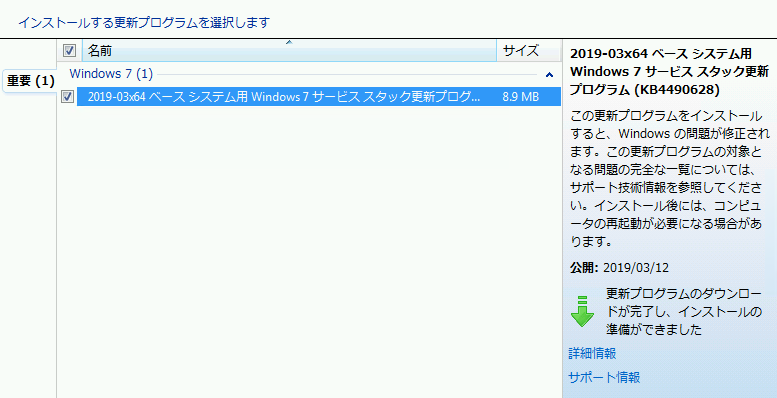This screenshot has width=777, height=398.
Task: Toggle the select-all checkbox in header
Action: 69,51
